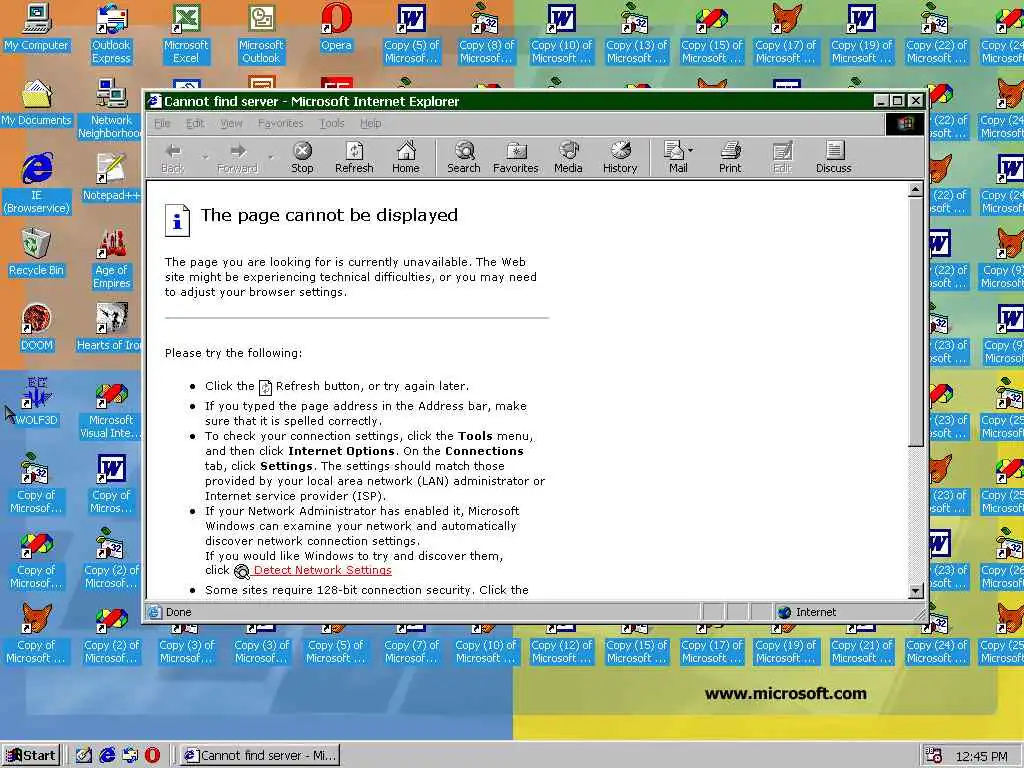Go to the Home page button

[406, 157]
